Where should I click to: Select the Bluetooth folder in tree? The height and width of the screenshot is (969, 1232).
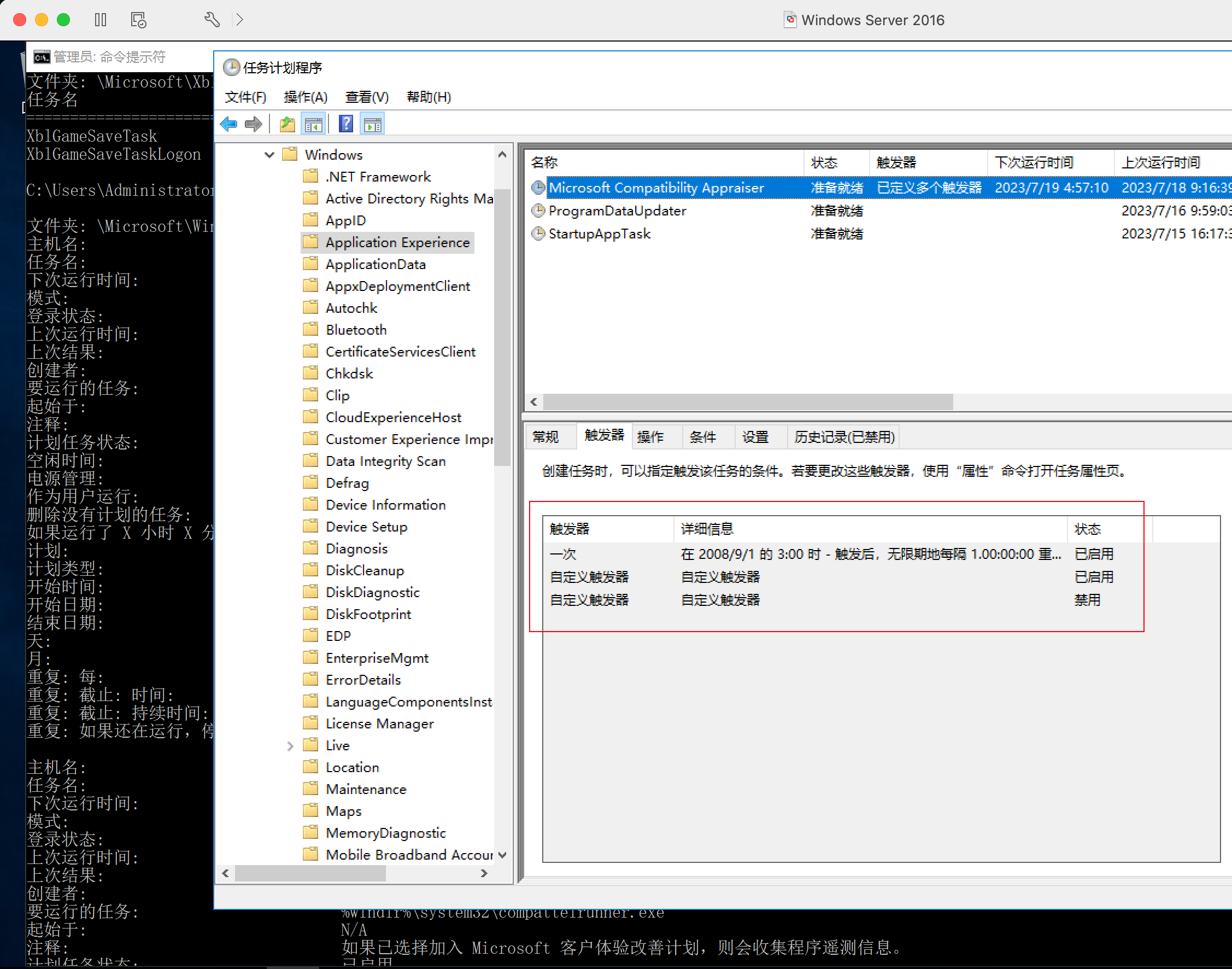point(355,330)
